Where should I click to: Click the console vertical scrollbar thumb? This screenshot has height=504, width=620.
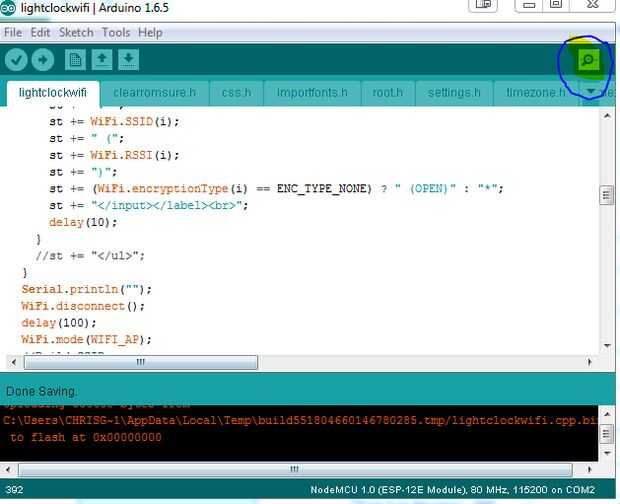607,434
